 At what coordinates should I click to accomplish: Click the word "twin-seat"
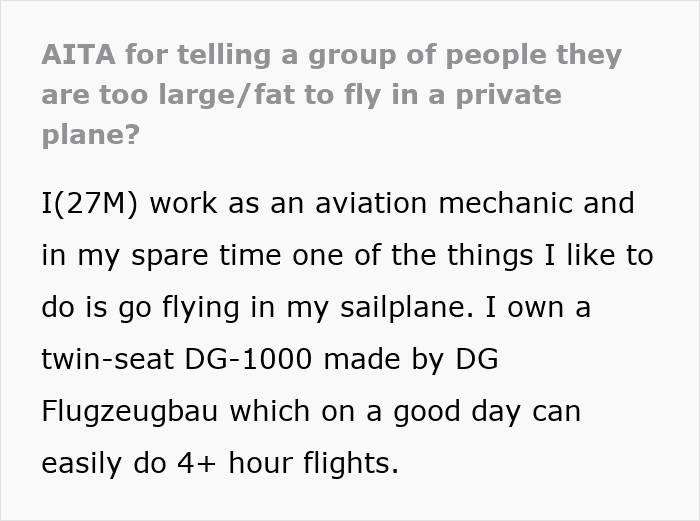(x=112, y=359)
